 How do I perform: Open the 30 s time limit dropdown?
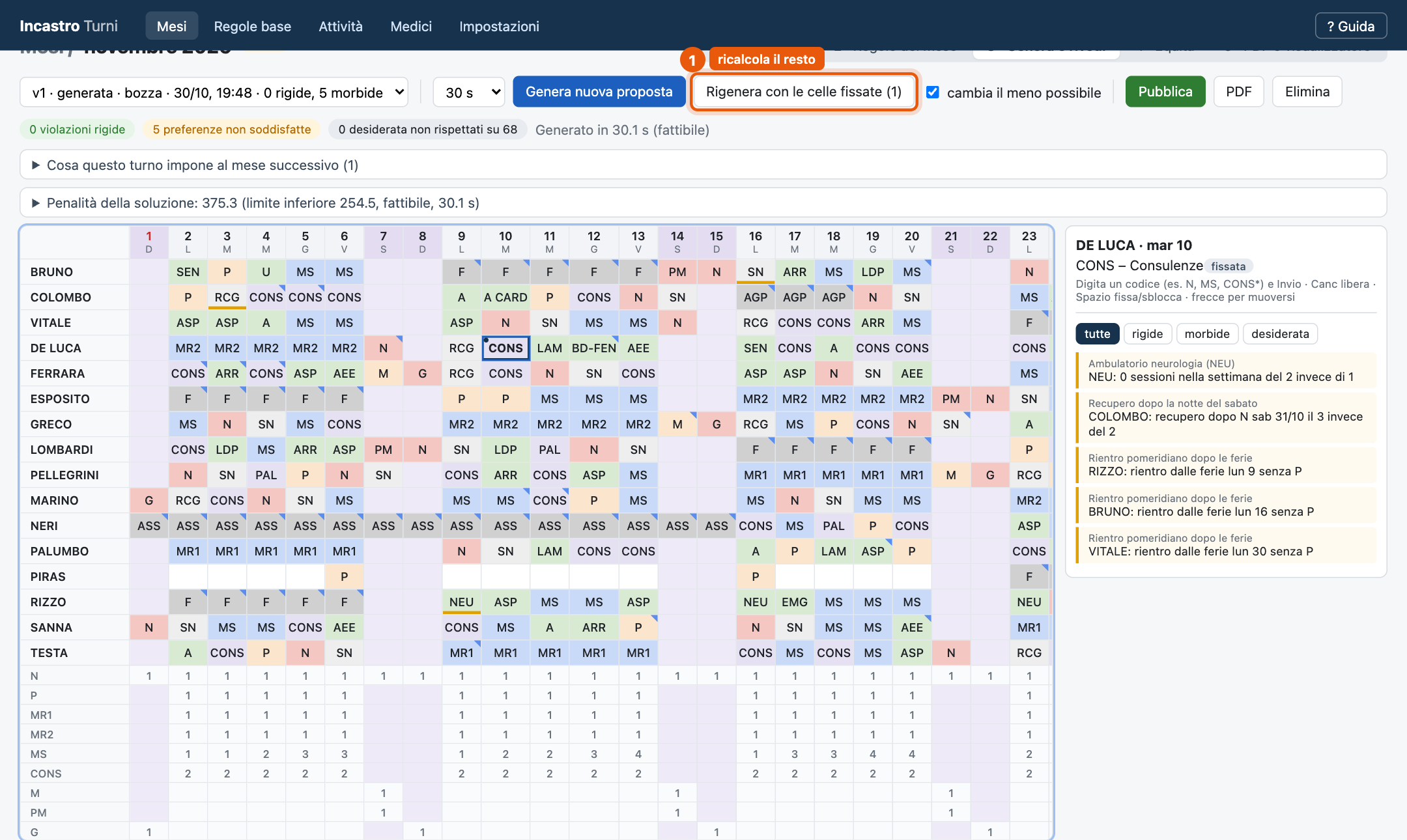pyautogui.click(x=469, y=92)
